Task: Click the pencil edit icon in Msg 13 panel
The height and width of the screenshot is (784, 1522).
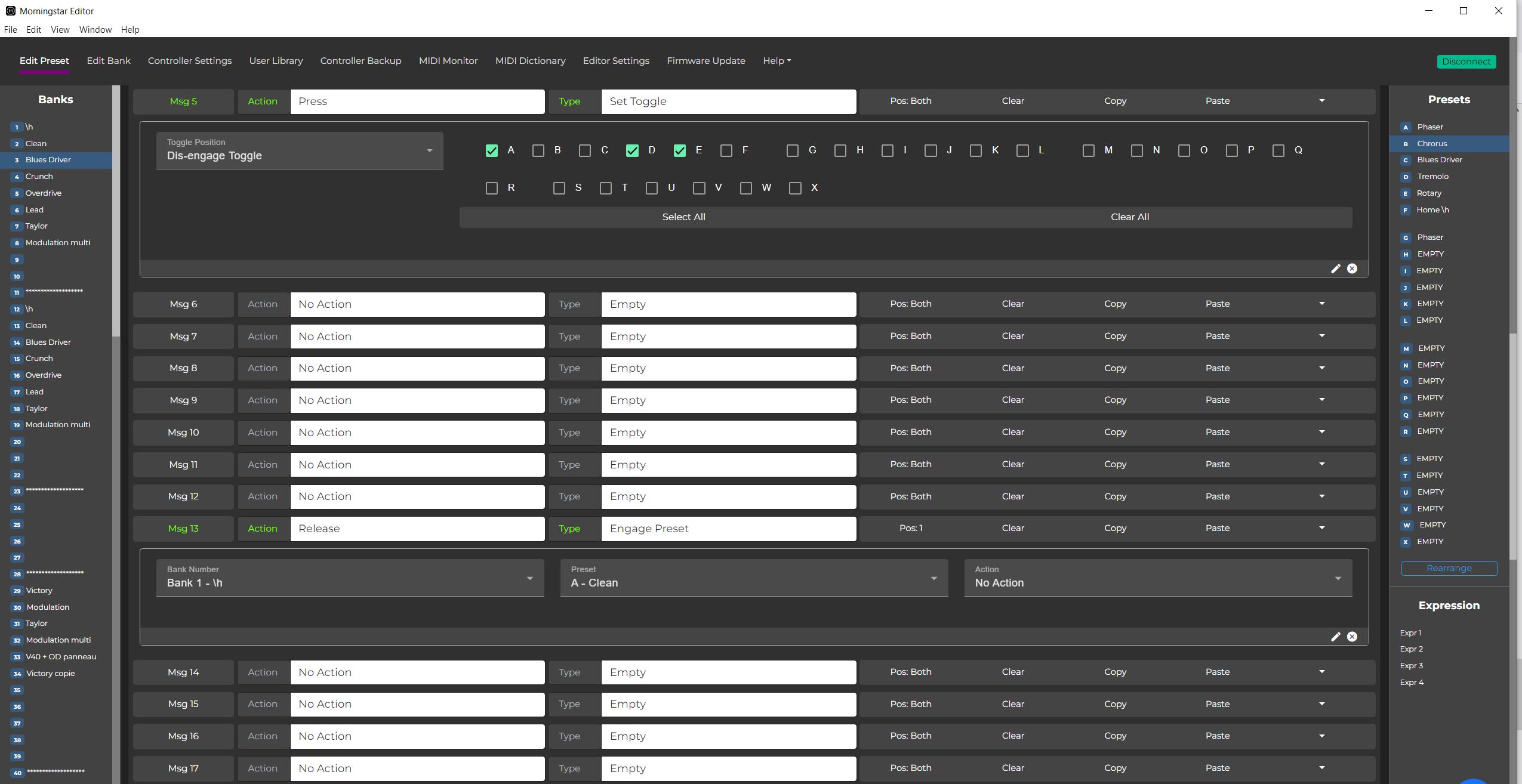Action: (1335, 637)
